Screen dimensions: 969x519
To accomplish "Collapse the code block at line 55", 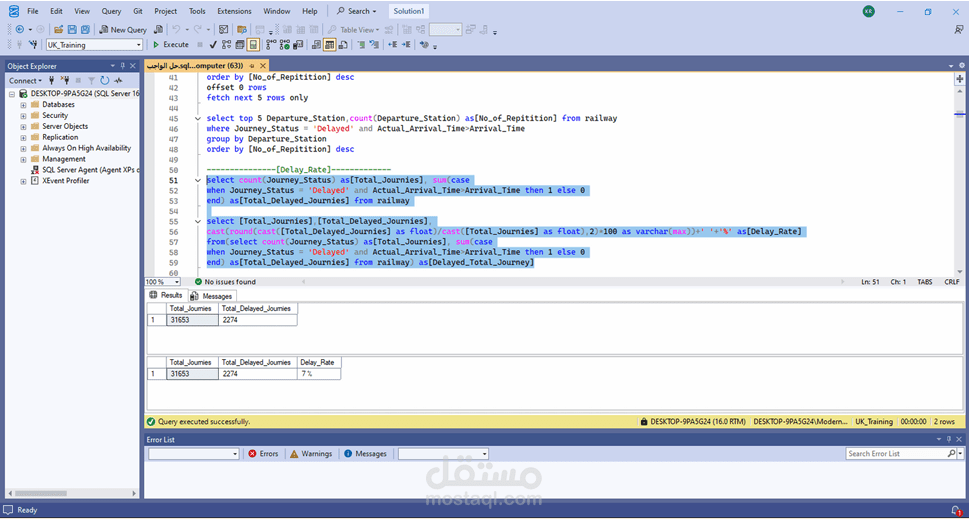I will [197, 221].
